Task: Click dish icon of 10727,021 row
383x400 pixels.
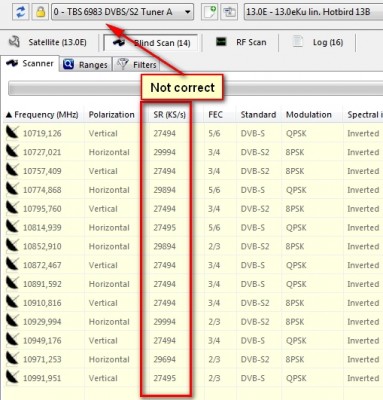Action: pos(12,152)
